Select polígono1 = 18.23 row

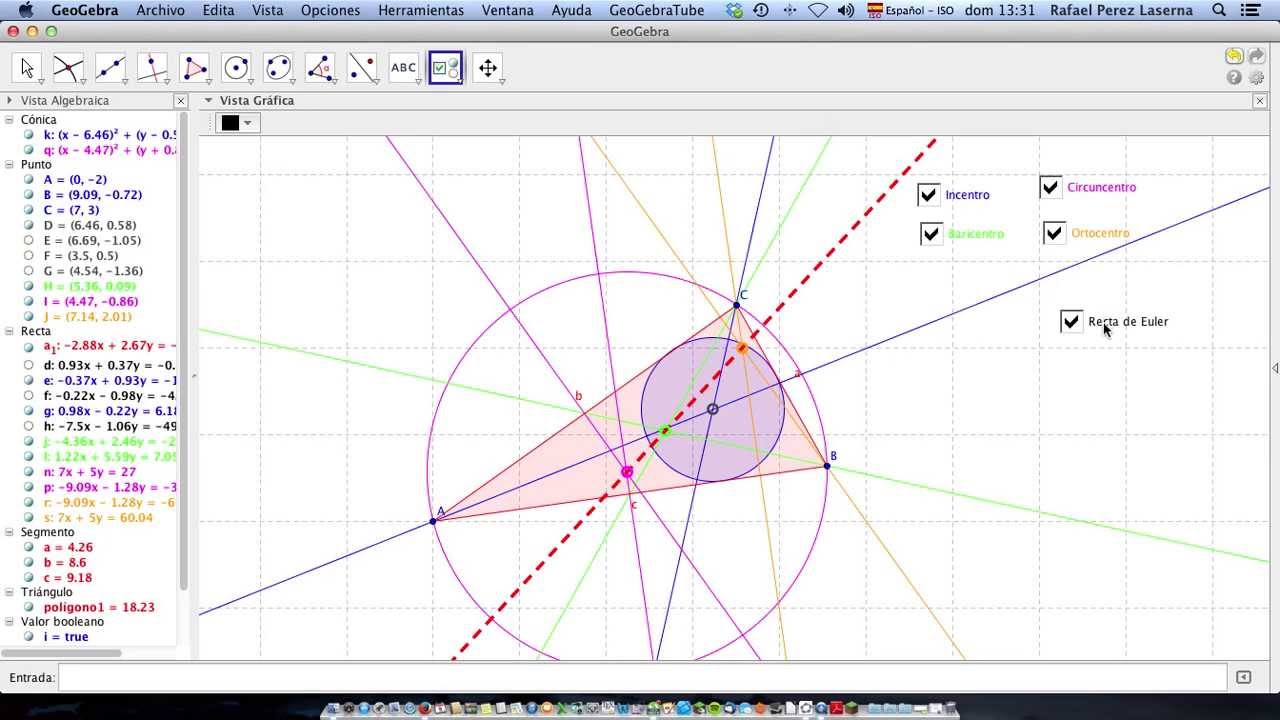[x=99, y=607]
